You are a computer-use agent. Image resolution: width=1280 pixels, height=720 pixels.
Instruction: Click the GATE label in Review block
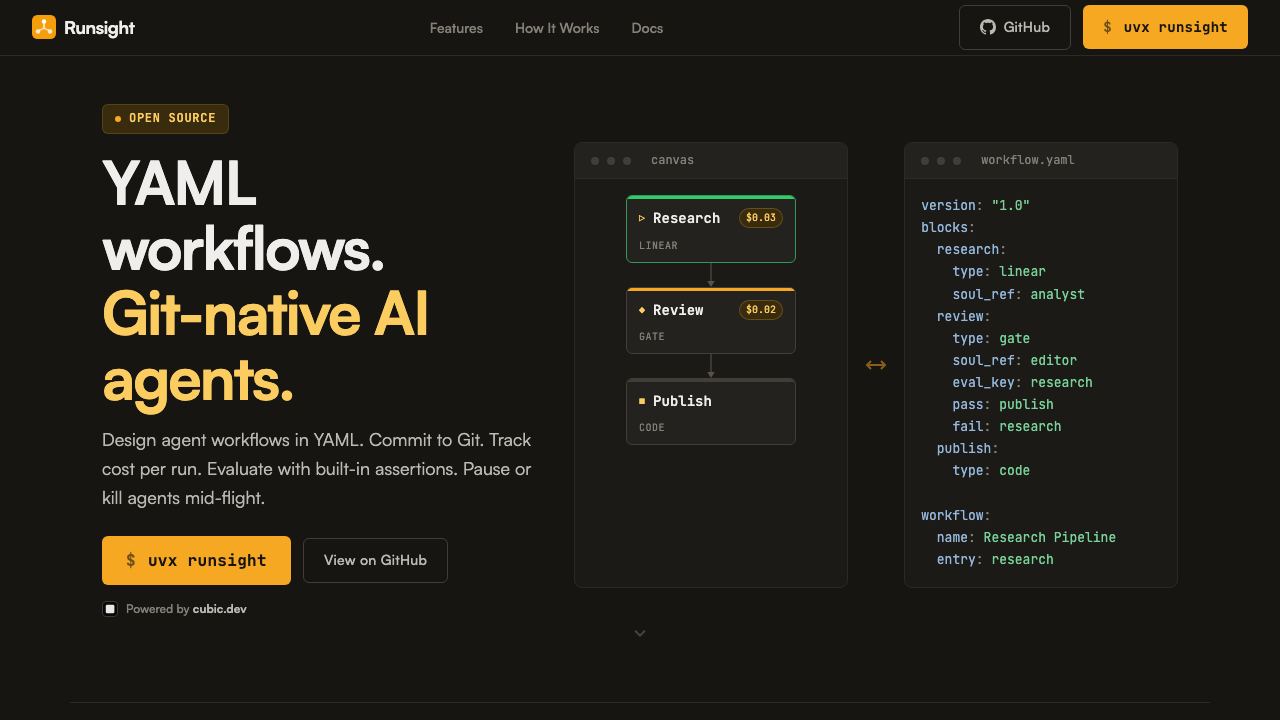[652, 336]
